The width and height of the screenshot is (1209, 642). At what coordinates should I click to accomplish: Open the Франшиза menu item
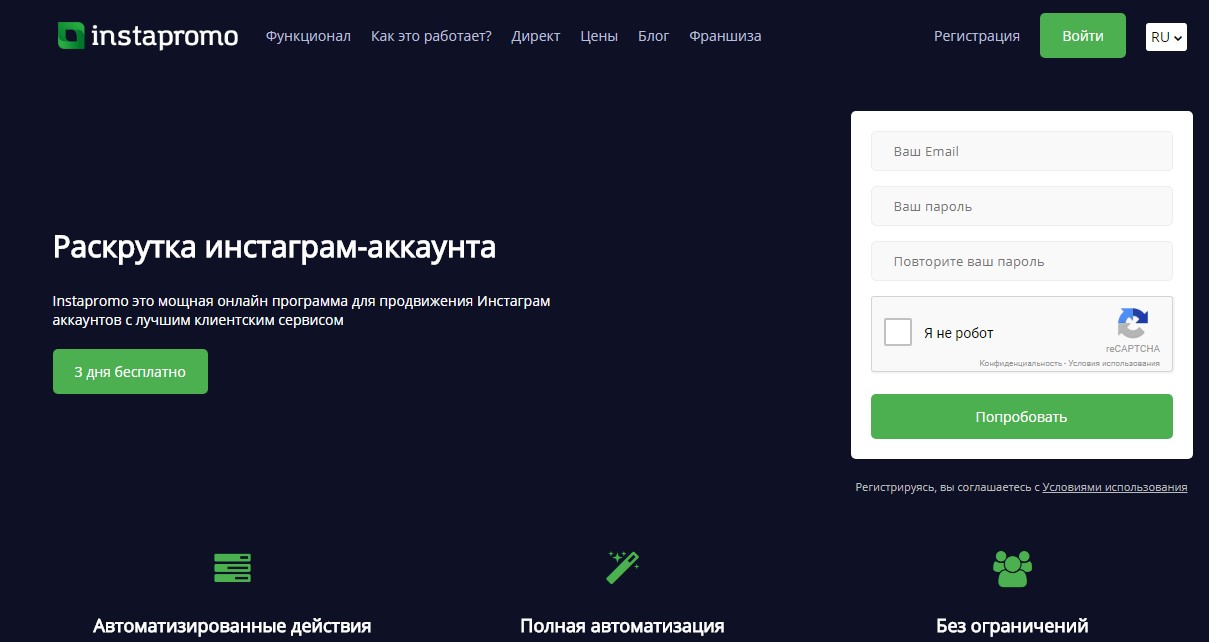coord(725,36)
